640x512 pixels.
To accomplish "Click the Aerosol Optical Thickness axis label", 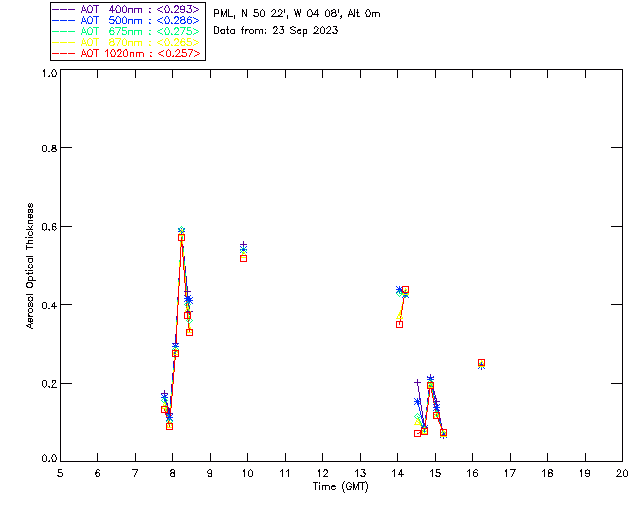I will coord(30,266).
